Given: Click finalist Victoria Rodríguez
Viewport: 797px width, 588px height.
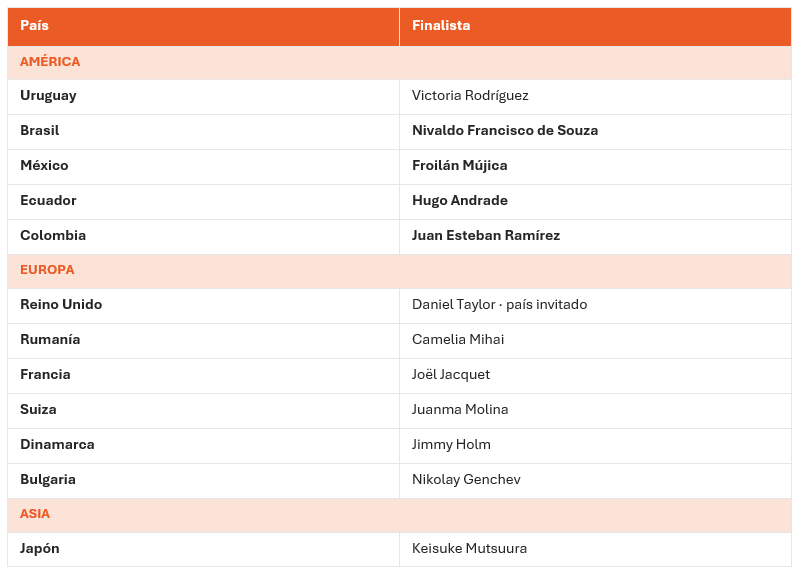Looking at the screenshot, I should click(470, 96).
